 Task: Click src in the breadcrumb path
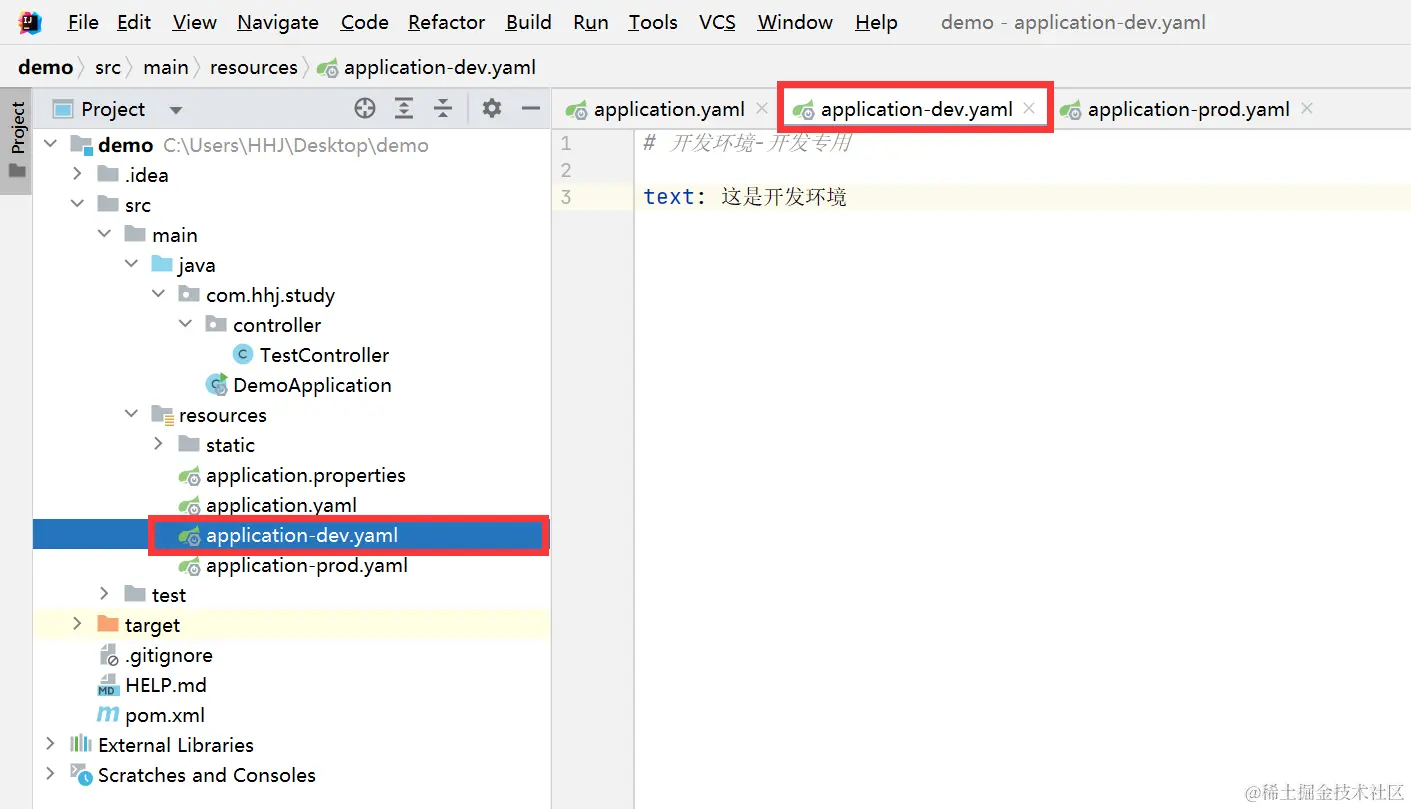click(x=108, y=67)
